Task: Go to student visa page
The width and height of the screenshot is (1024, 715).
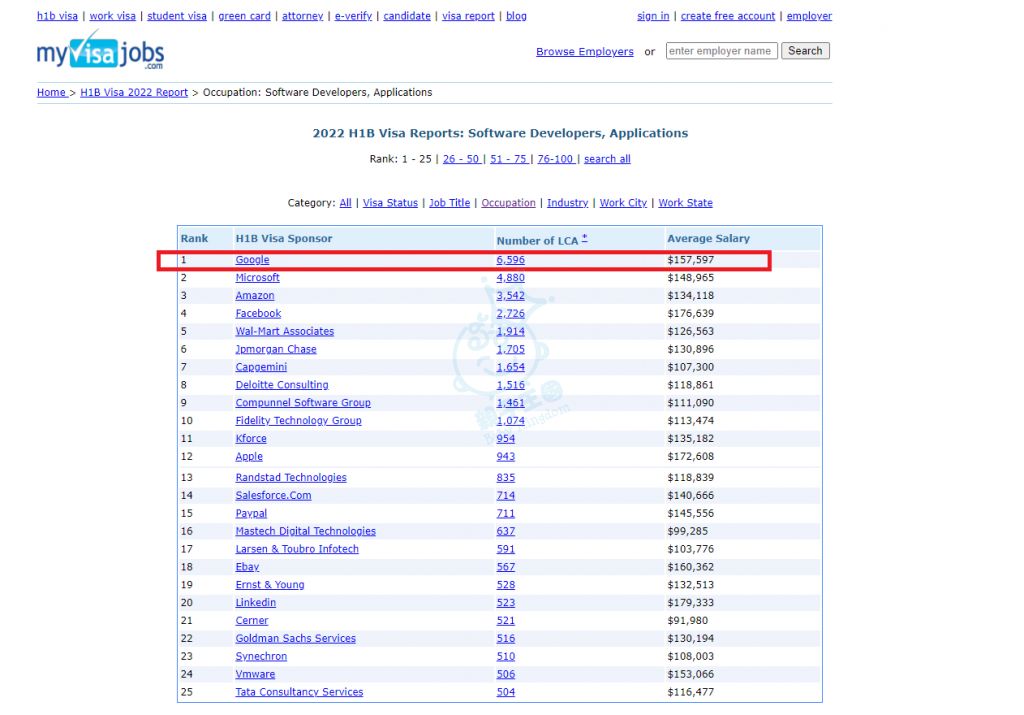Action: pos(177,16)
